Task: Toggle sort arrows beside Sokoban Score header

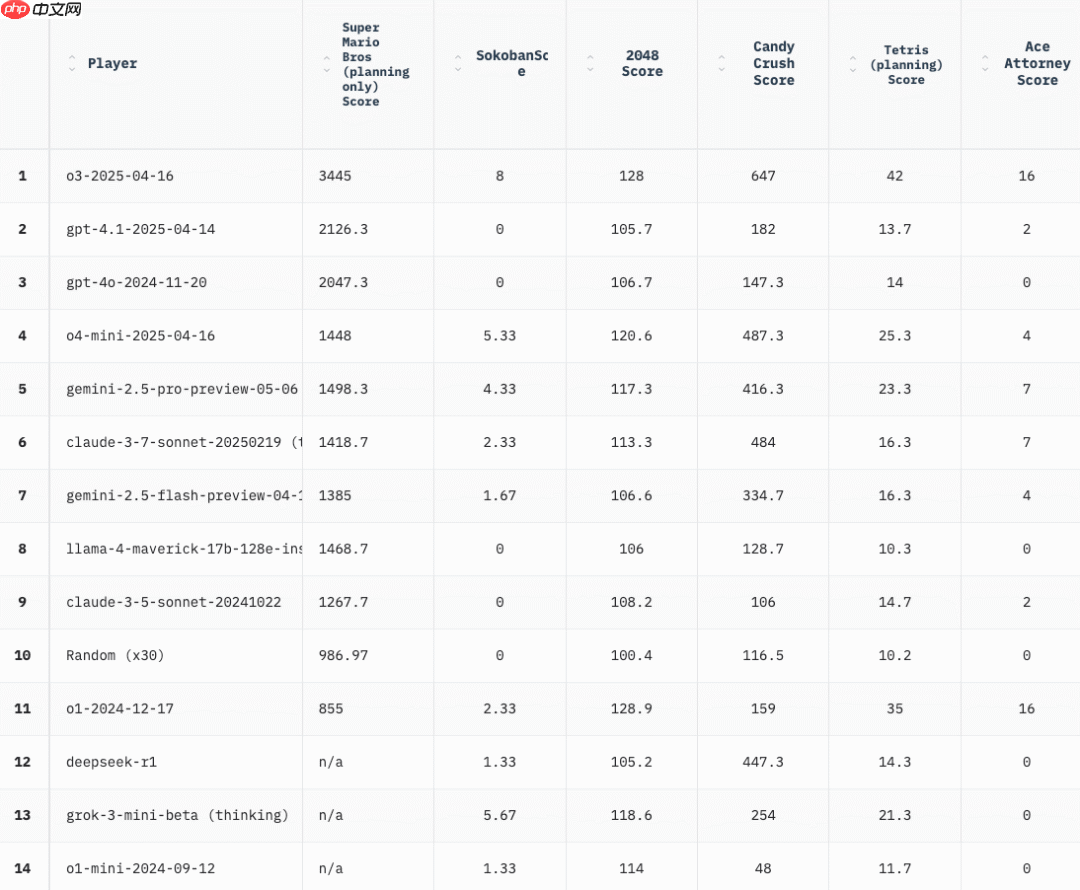Action: coord(458,63)
